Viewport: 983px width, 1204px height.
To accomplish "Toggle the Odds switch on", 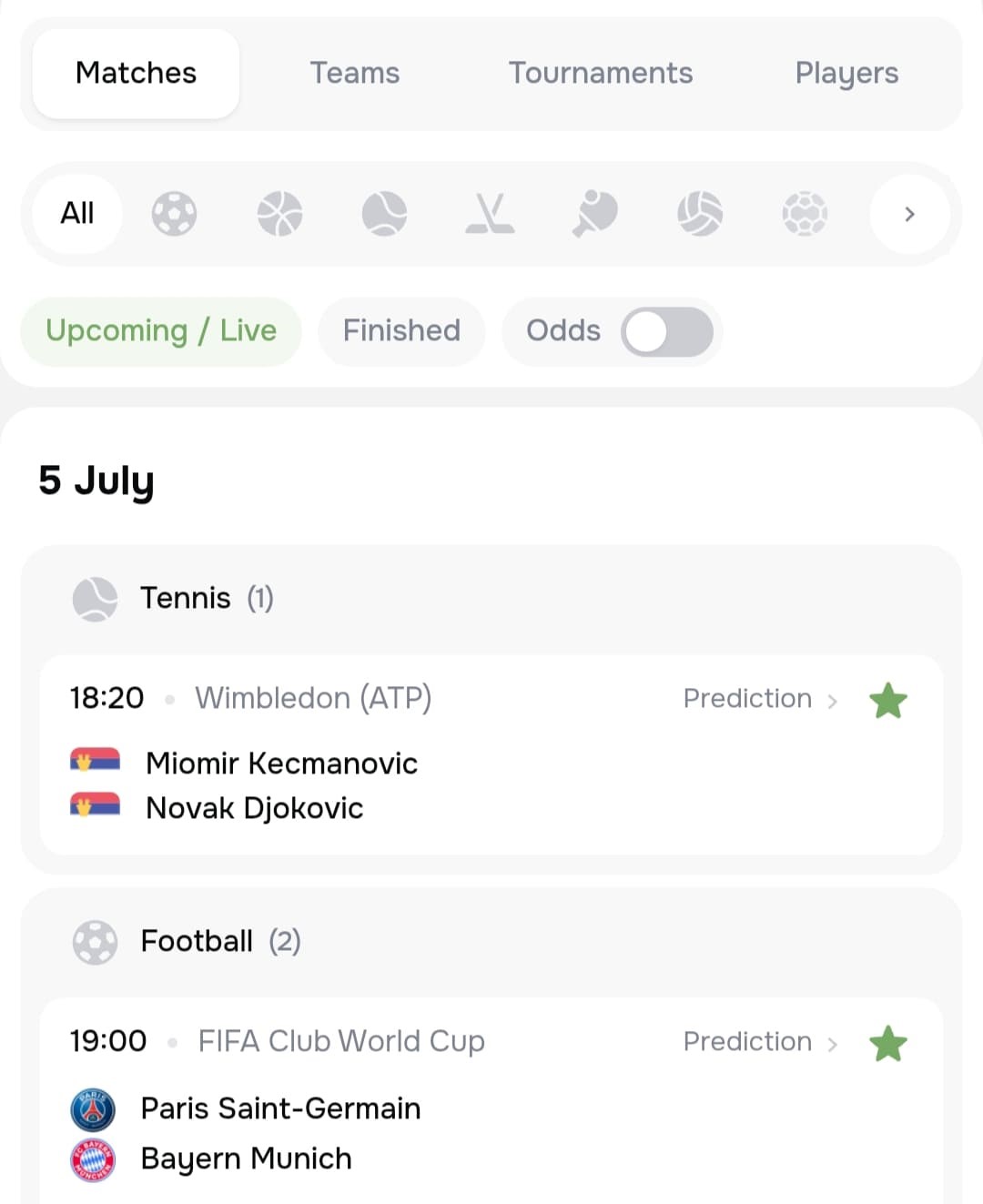I will [x=667, y=332].
